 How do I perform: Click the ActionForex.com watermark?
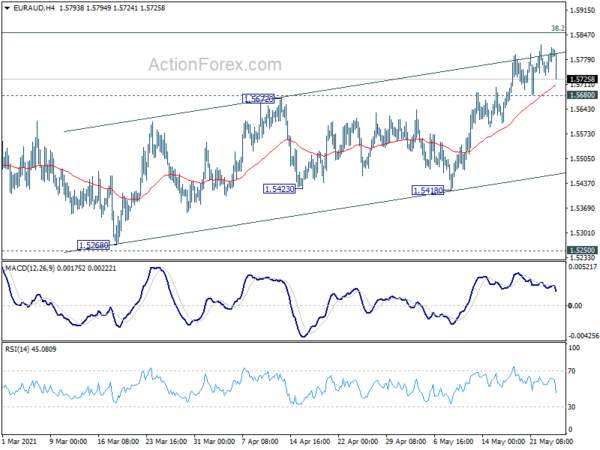[x=215, y=65]
